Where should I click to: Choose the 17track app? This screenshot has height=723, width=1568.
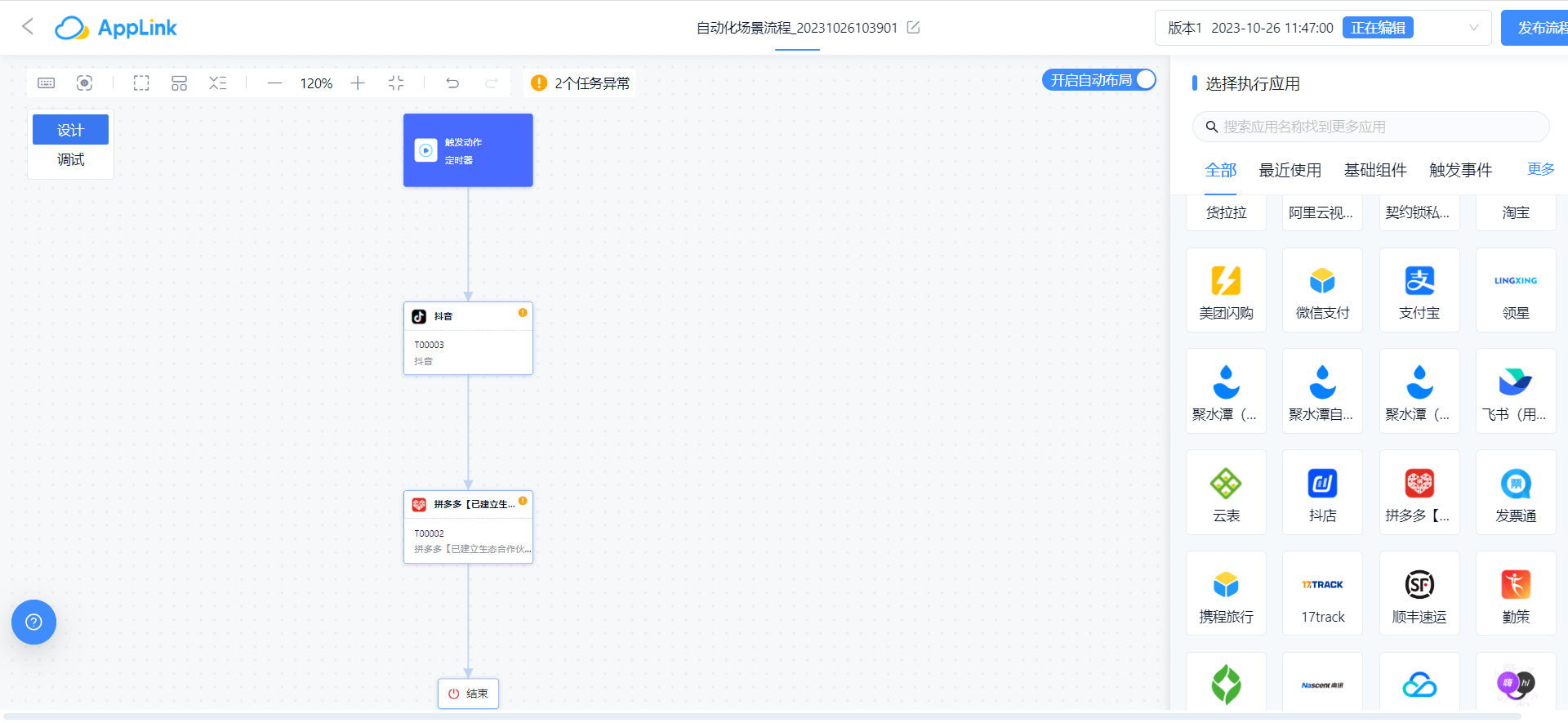tap(1322, 594)
